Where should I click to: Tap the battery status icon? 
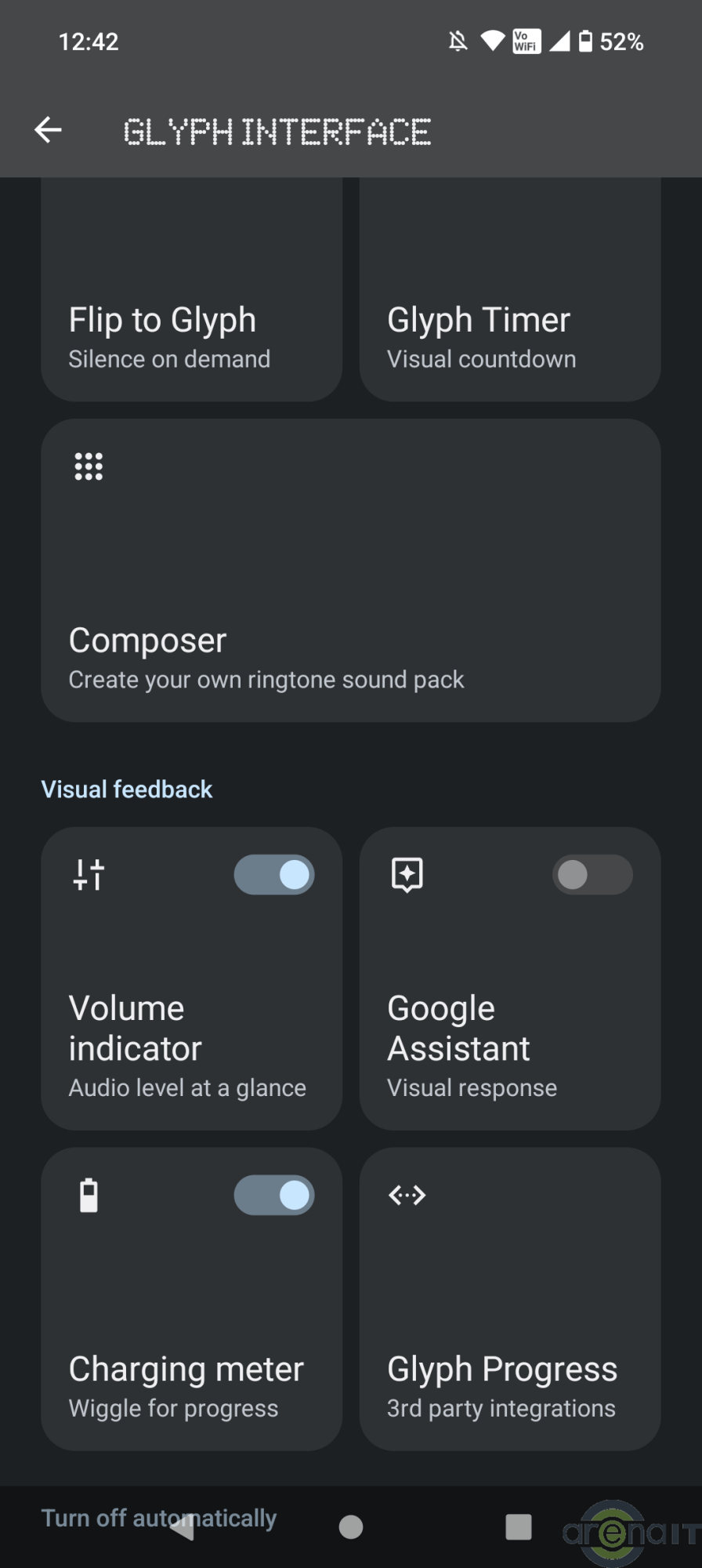[585, 41]
